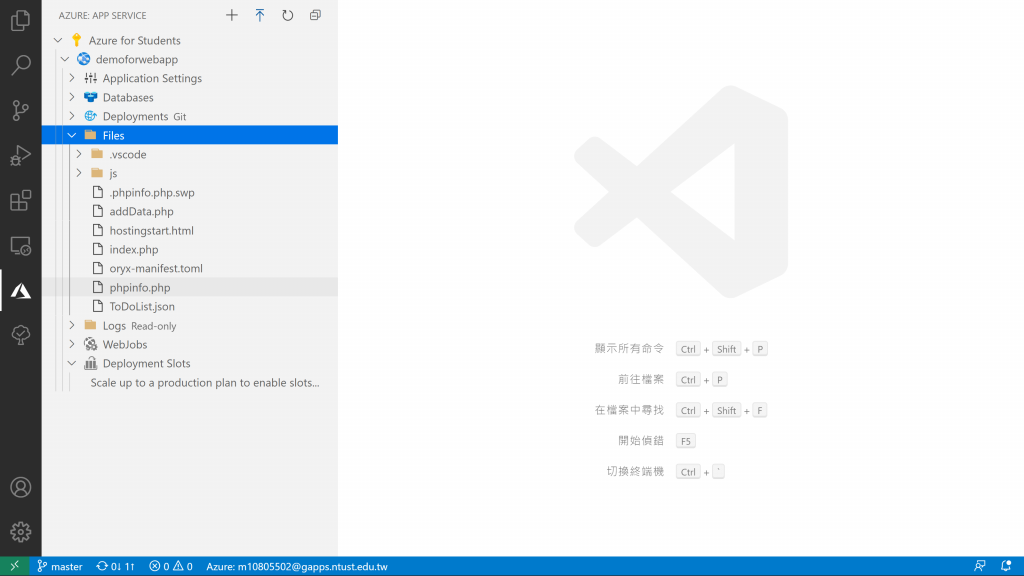Expand the Databases node

[72, 97]
